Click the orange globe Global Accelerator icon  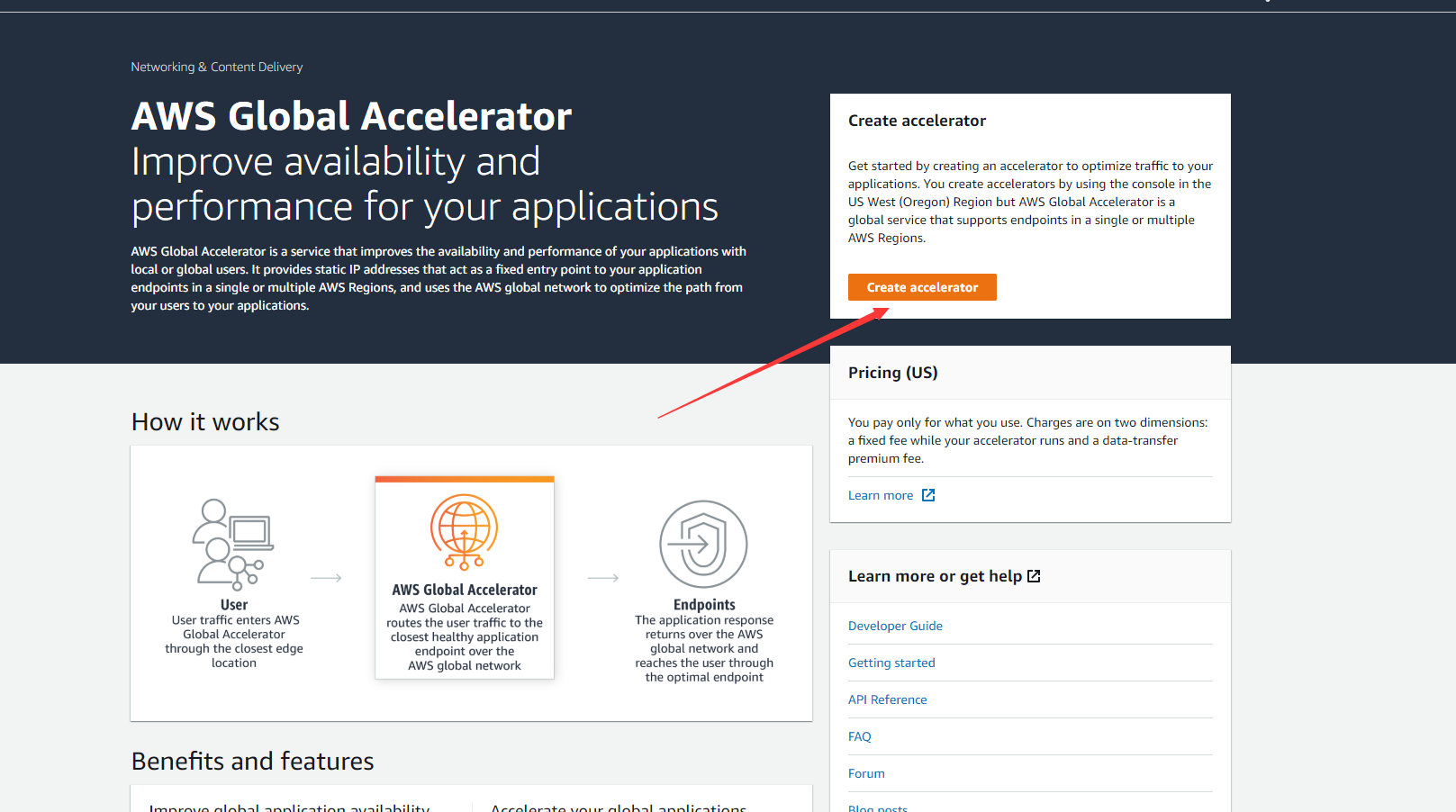(x=464, y=532)
